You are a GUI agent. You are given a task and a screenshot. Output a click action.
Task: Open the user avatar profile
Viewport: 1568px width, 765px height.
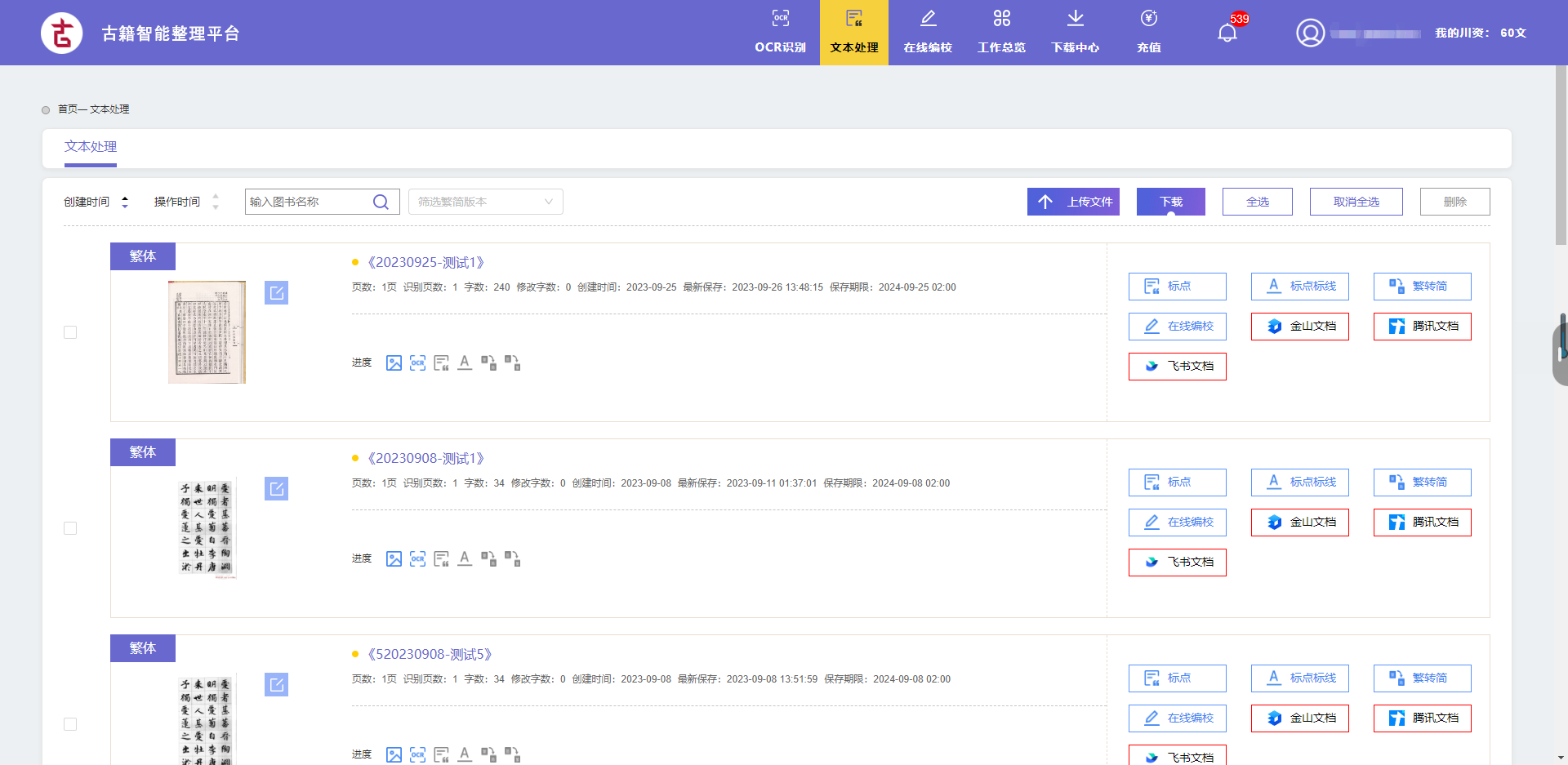[1310, 33]
